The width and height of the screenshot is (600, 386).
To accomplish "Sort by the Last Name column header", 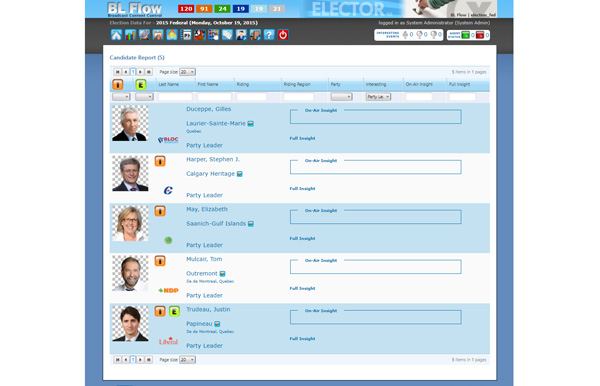I will point(169,84).
